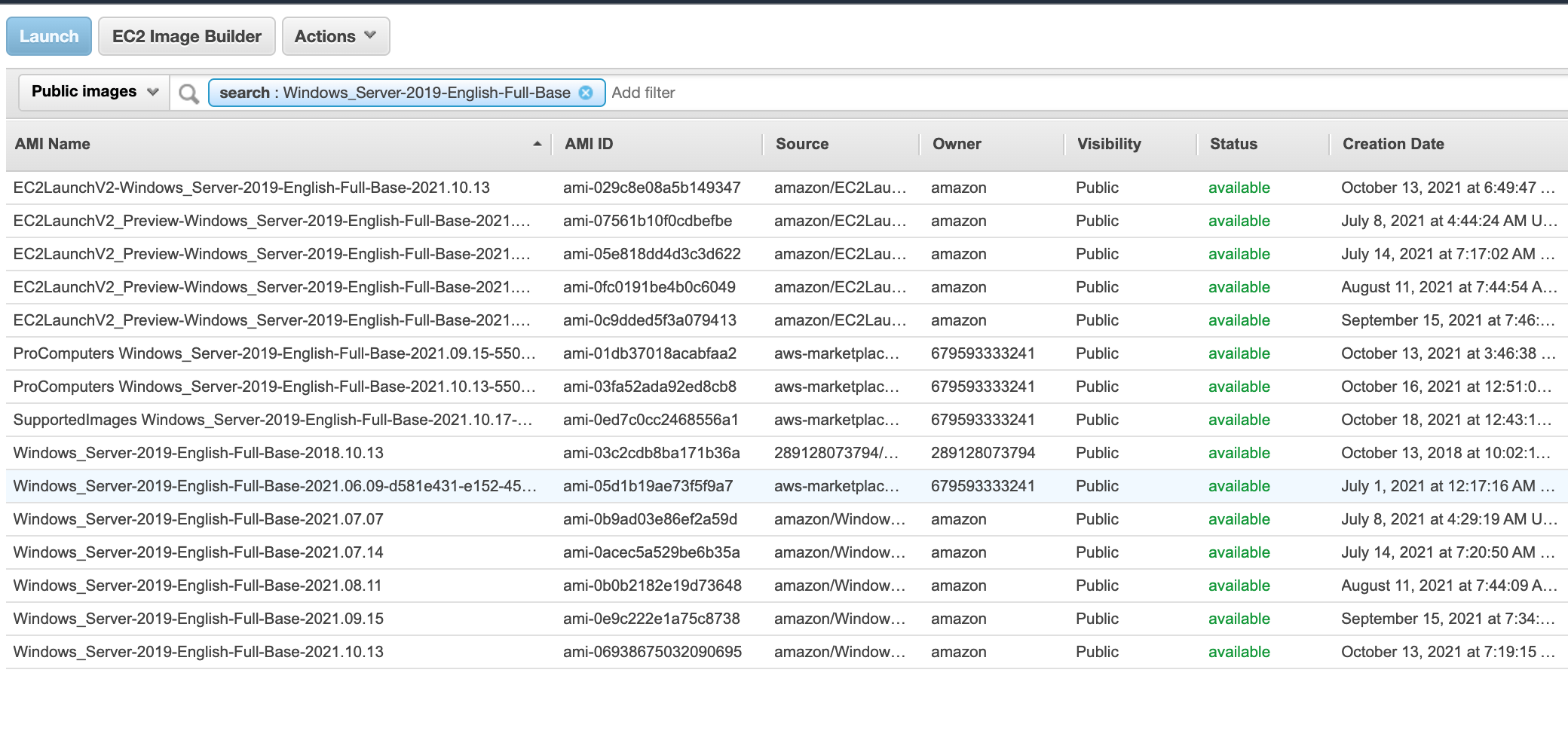Screen dimensions: 1568x737
Task: Select AMI ID ami-0e9c222e1a75c8738
Action: 651,619
